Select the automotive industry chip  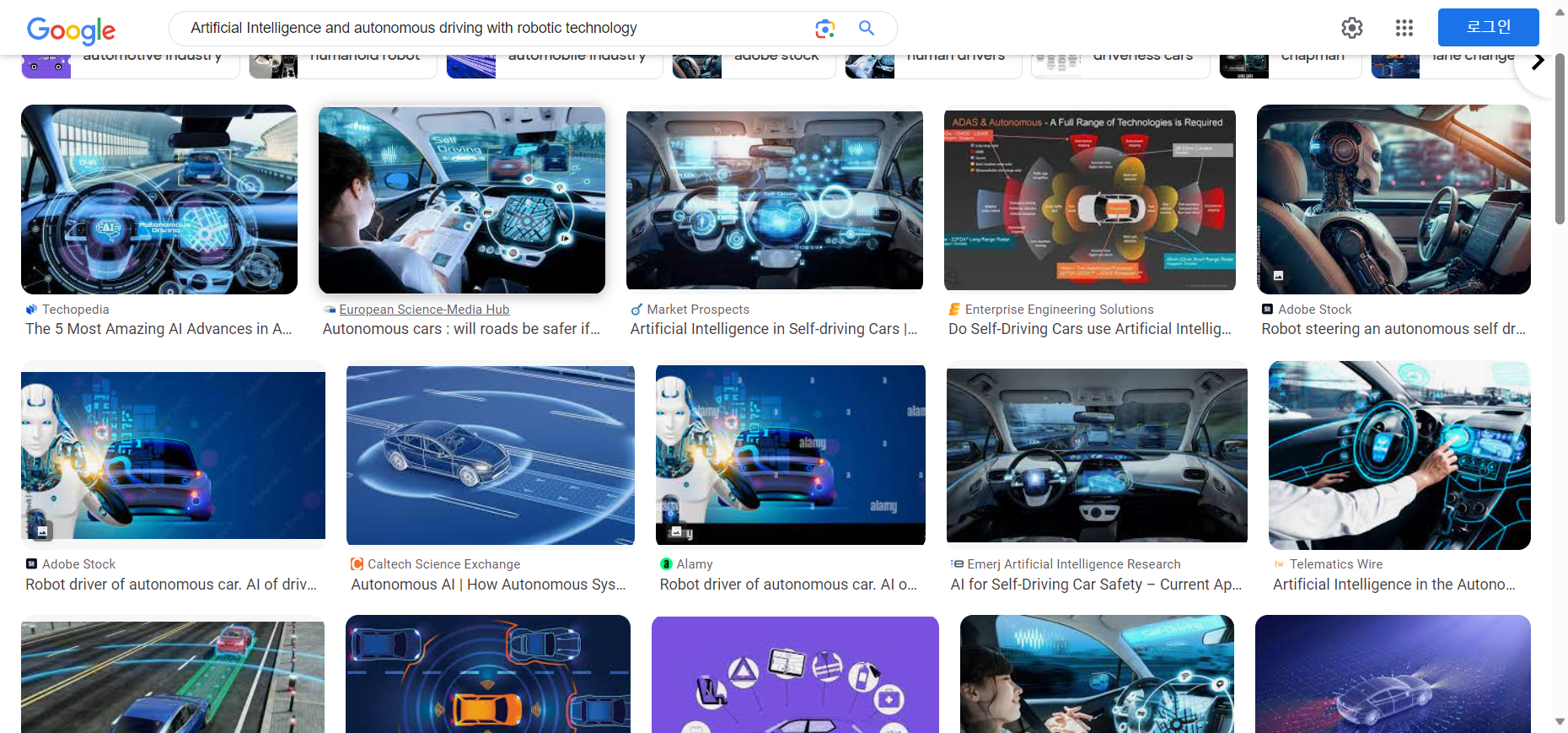[x=131, y=66]
